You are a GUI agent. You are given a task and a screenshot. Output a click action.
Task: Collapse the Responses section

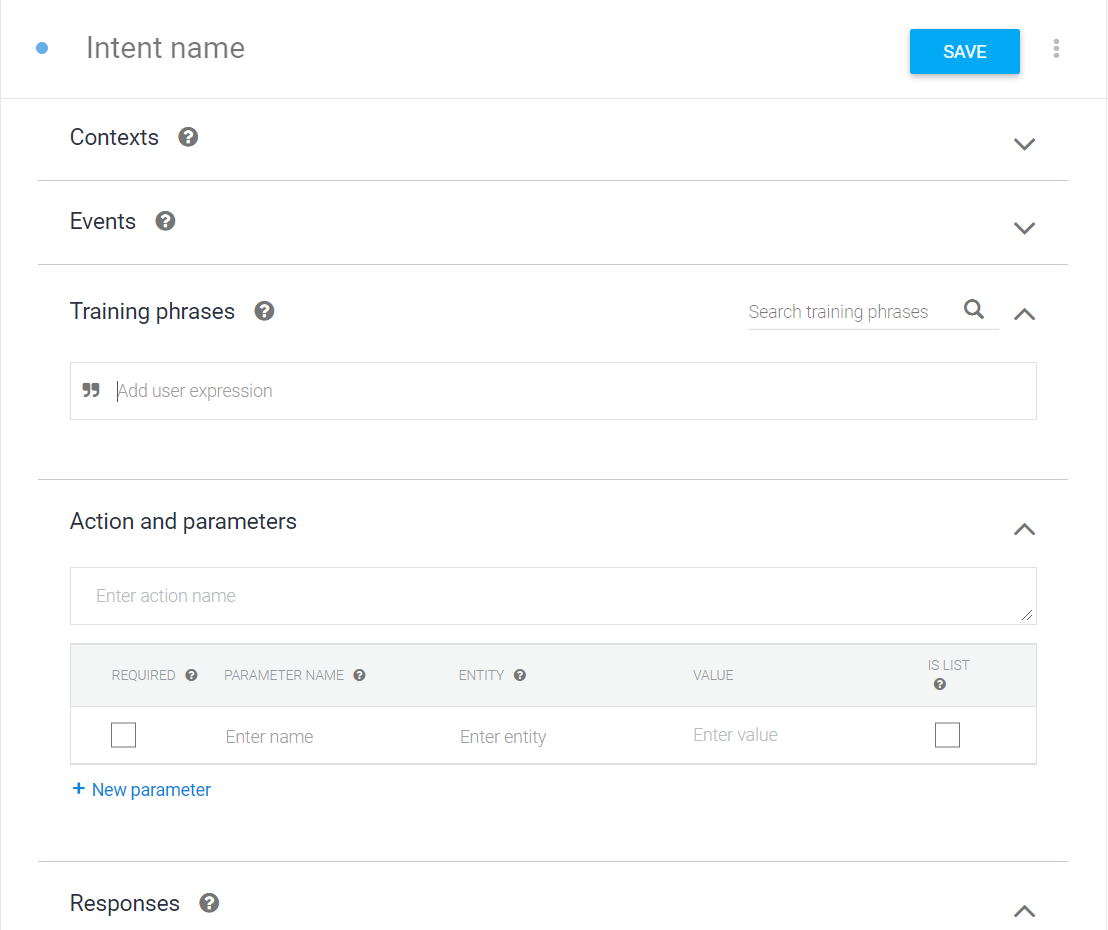coord(1025,911)
